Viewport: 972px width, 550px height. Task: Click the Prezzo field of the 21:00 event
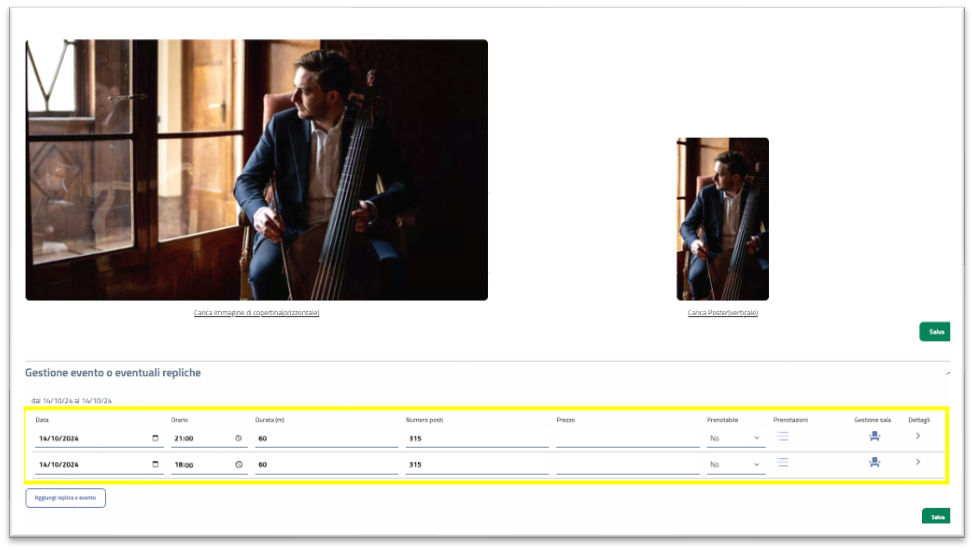coord(627,438)
